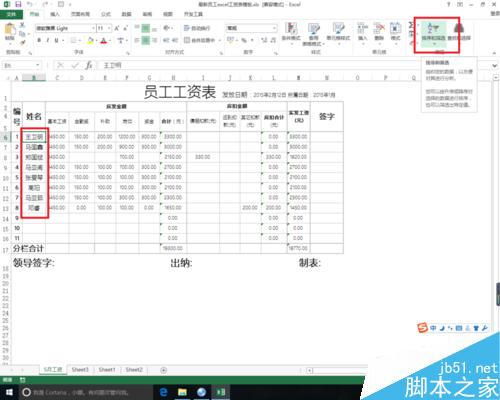Toggle top vertical alignment
The image size is (500, 400).
tap(137, 28)
